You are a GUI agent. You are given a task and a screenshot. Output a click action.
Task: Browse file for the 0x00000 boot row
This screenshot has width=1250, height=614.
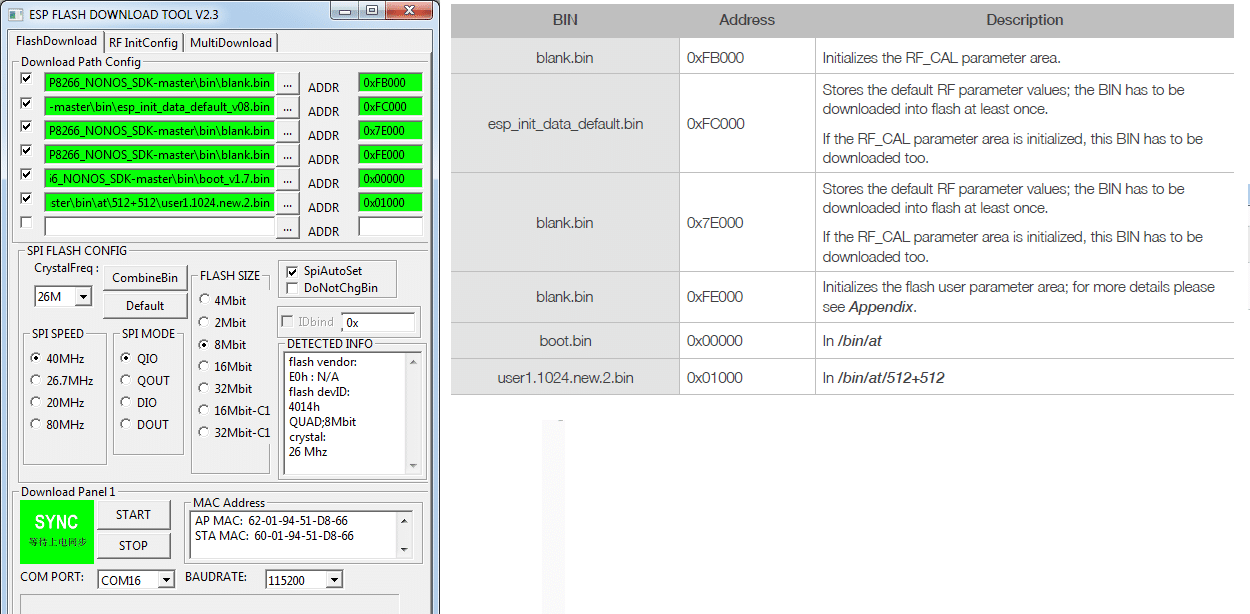click(287, 180)
